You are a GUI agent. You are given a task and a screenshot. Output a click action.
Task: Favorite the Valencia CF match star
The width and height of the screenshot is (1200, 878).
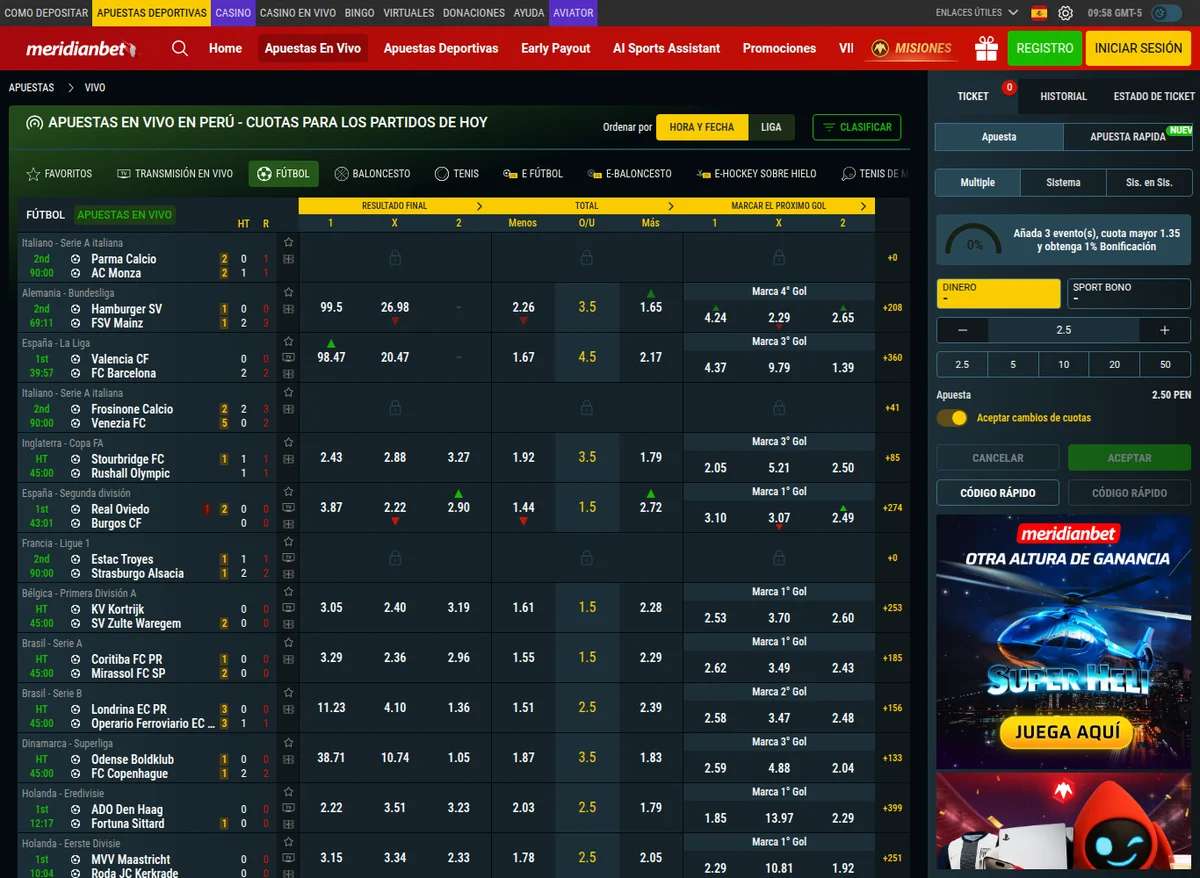click(x=289, y=342)
